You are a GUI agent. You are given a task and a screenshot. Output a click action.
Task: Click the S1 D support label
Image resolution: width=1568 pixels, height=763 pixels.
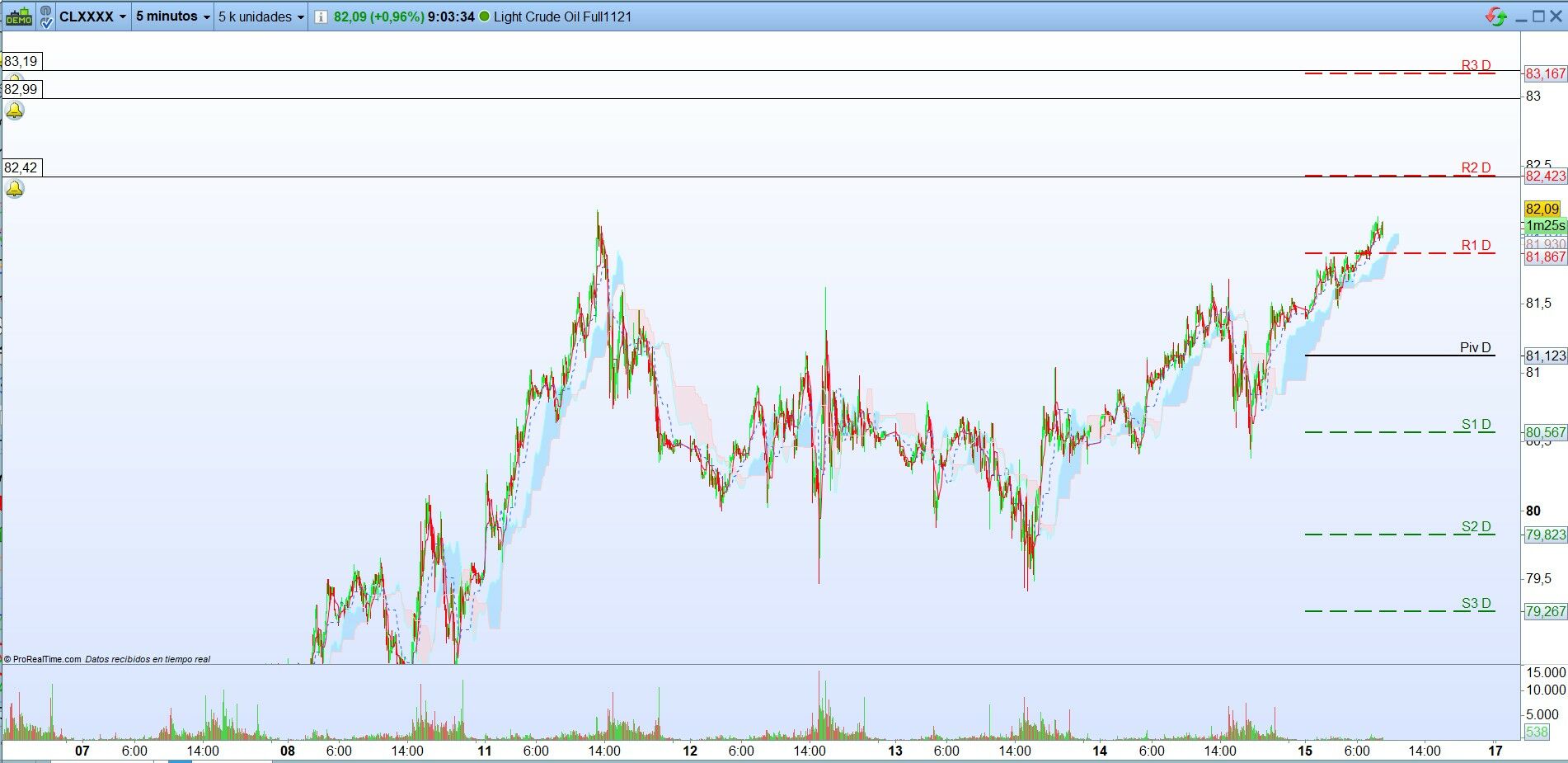(1476, 425)
